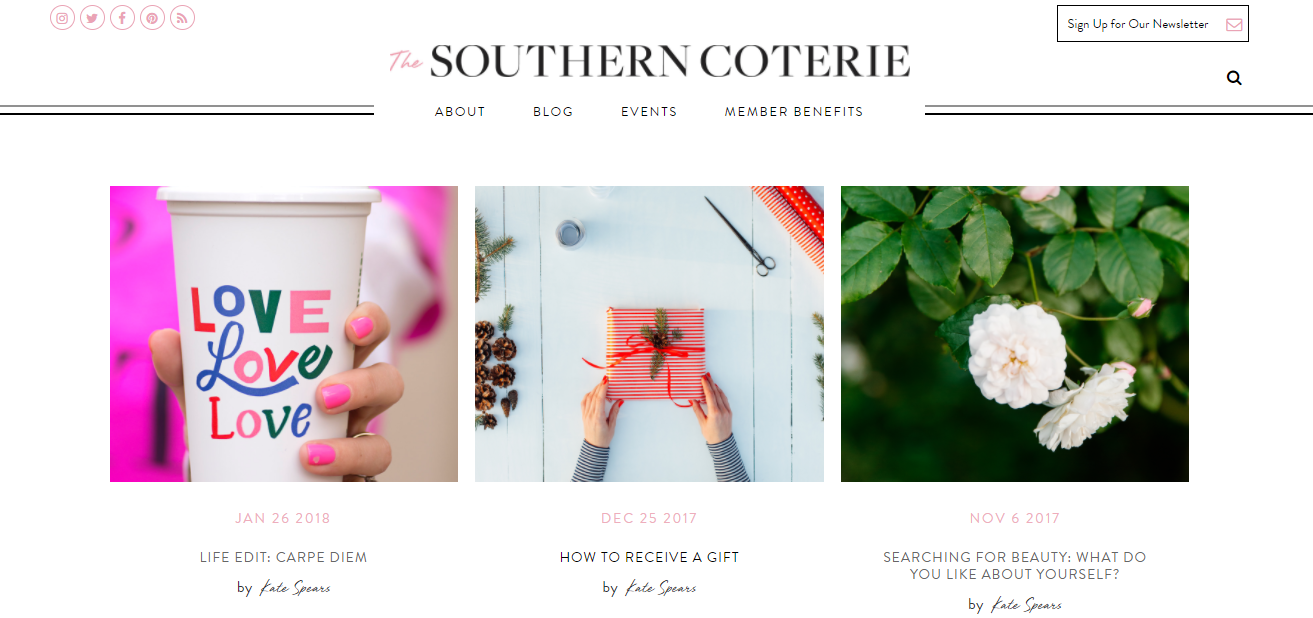
Task: Click the white roses photo thumbnail
Action: point(1015,334)
